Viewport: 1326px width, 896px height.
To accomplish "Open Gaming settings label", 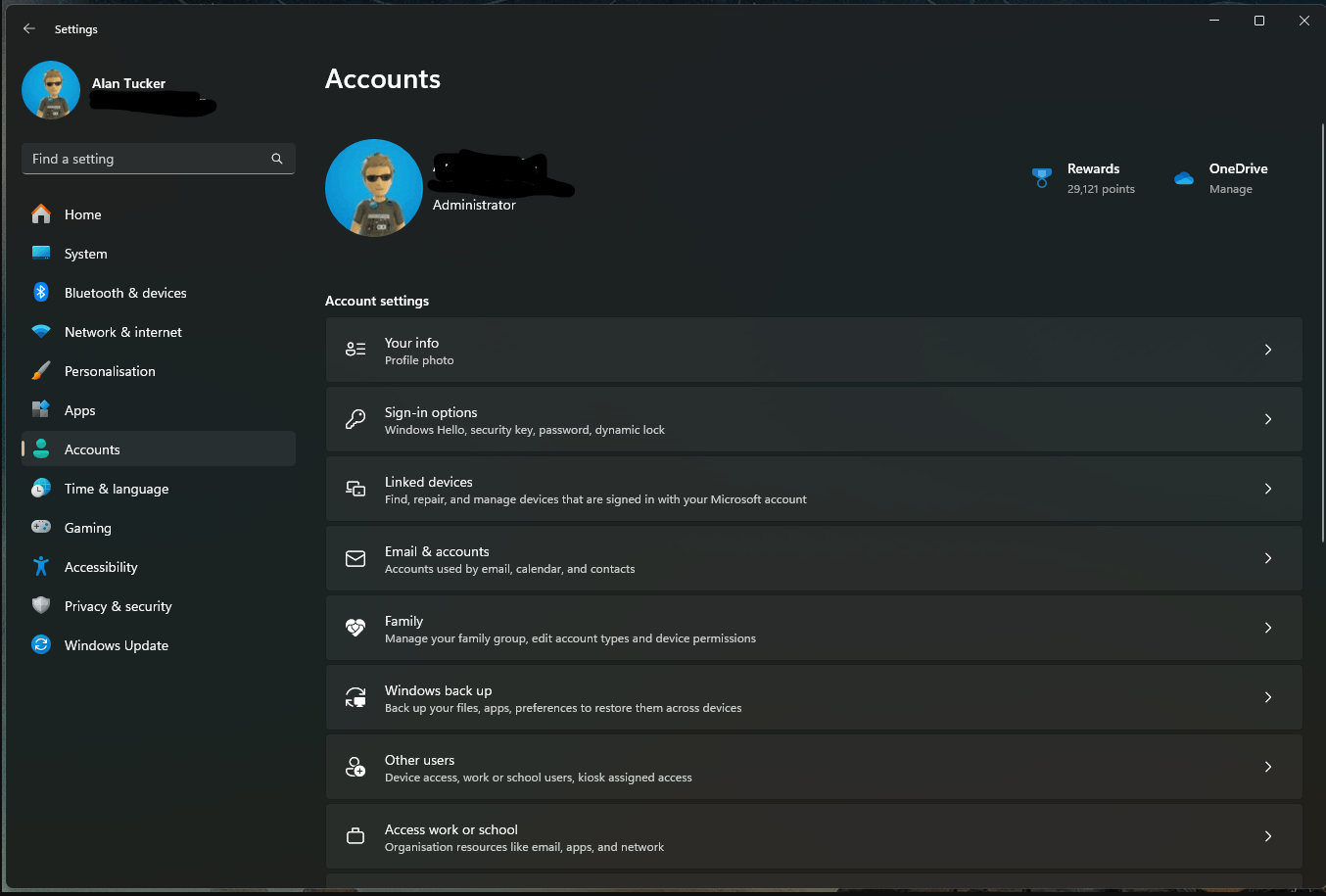I will pyautogui.click(x=88, y=528).
